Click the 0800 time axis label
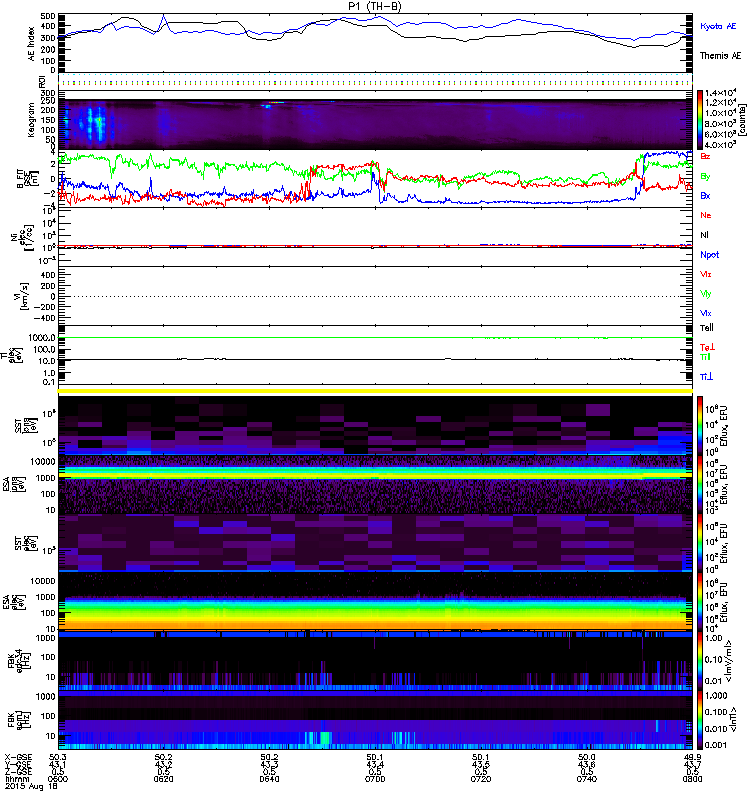Screen dimensions: 750x800 coord(692,779)
